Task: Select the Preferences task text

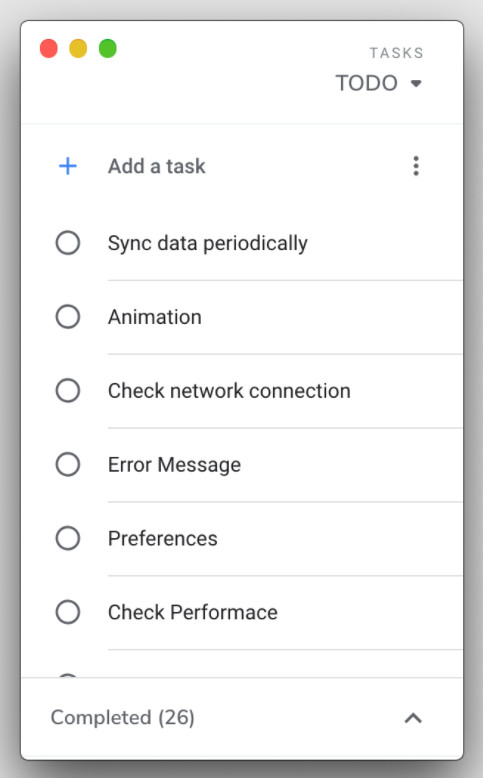Action: 163,538
